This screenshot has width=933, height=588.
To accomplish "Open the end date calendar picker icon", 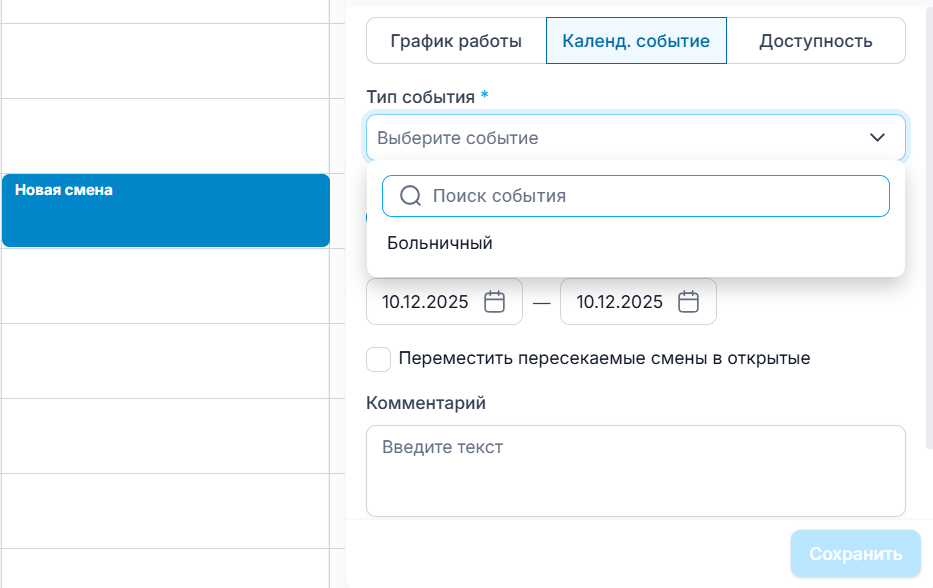I will [688, 302].
